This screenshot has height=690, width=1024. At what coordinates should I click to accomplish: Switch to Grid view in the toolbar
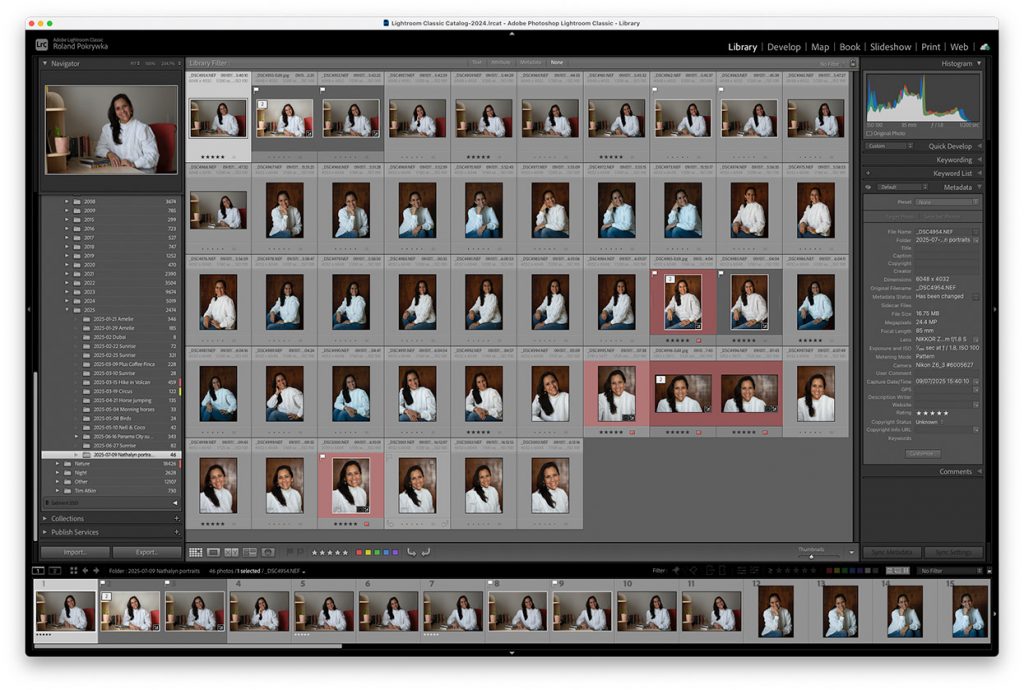(x=196, y=552)
